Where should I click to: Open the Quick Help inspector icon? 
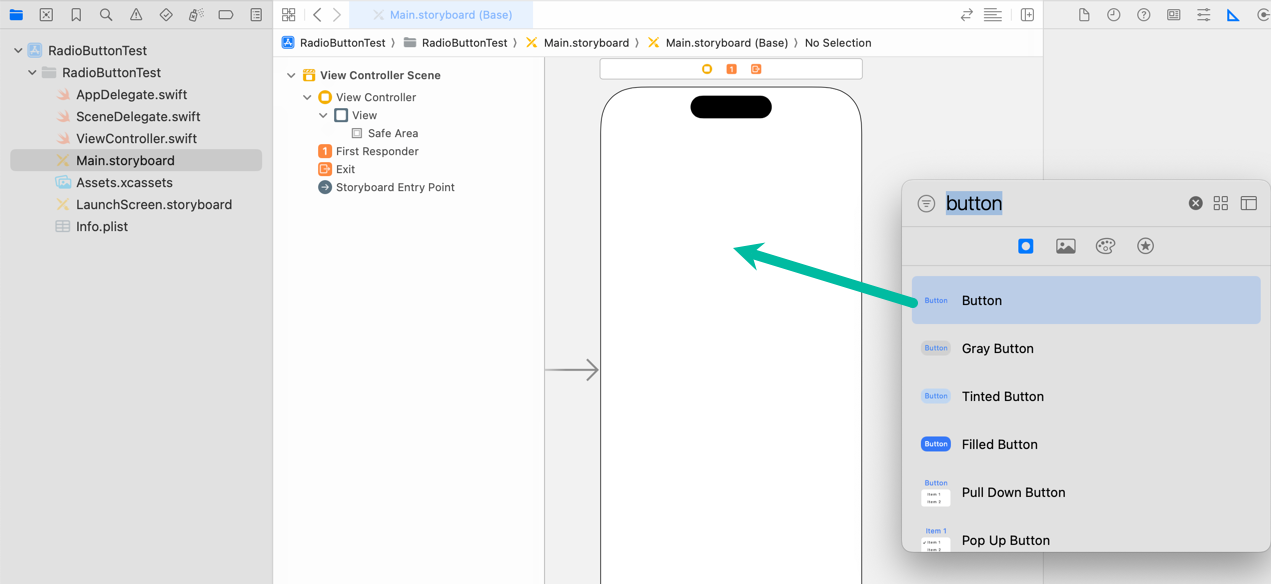click(x=1143, y=15)
